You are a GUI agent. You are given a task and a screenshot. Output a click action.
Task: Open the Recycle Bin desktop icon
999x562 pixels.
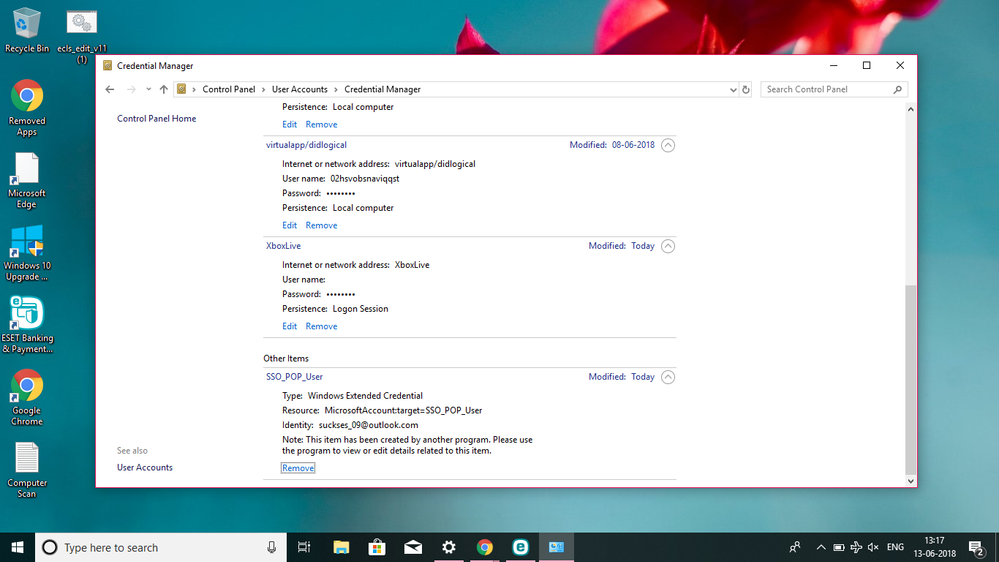(x=27, y=30)
